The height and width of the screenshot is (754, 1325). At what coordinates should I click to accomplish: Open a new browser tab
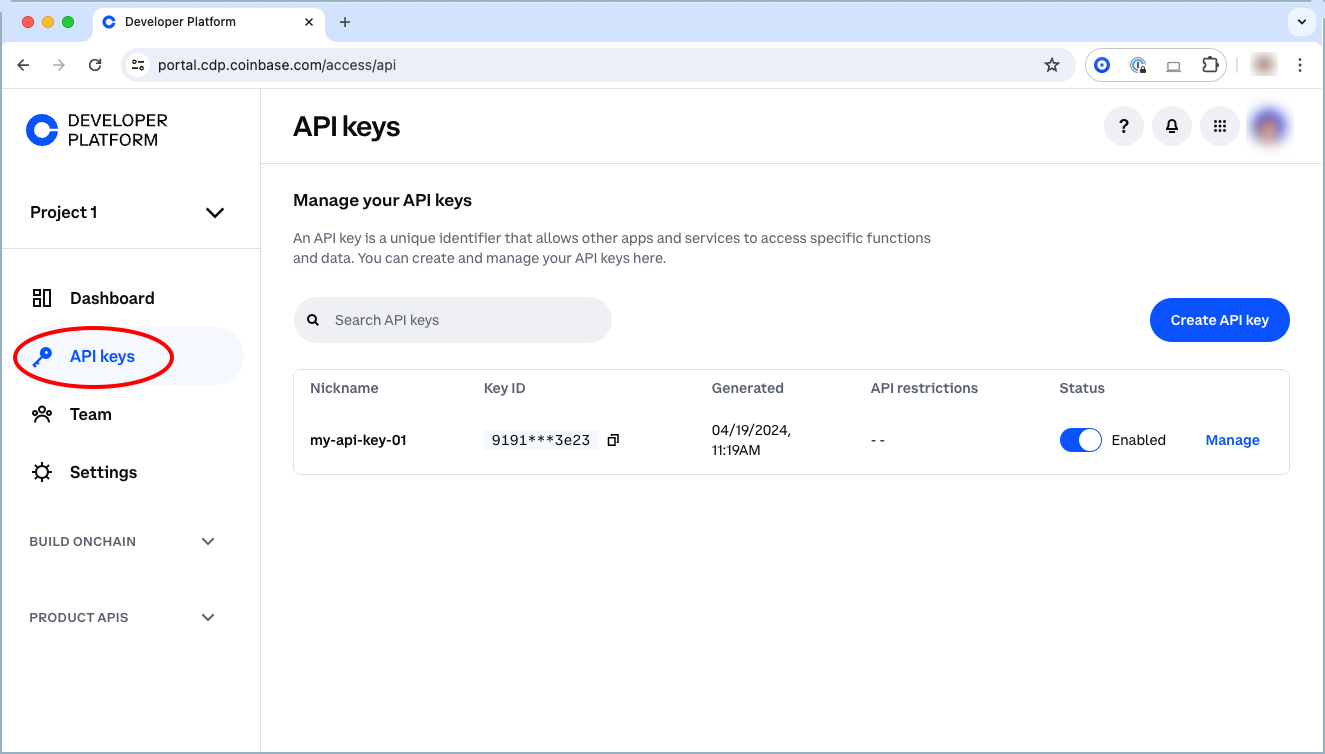point(345,22)
